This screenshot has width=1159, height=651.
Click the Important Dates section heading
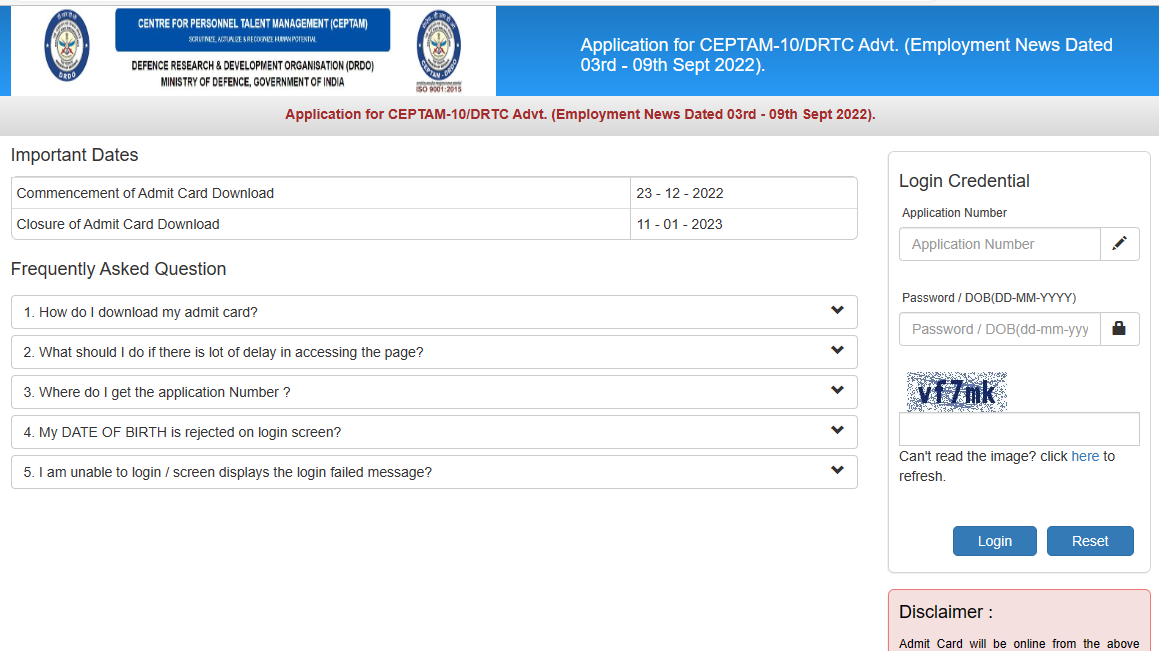coord(73,155)
